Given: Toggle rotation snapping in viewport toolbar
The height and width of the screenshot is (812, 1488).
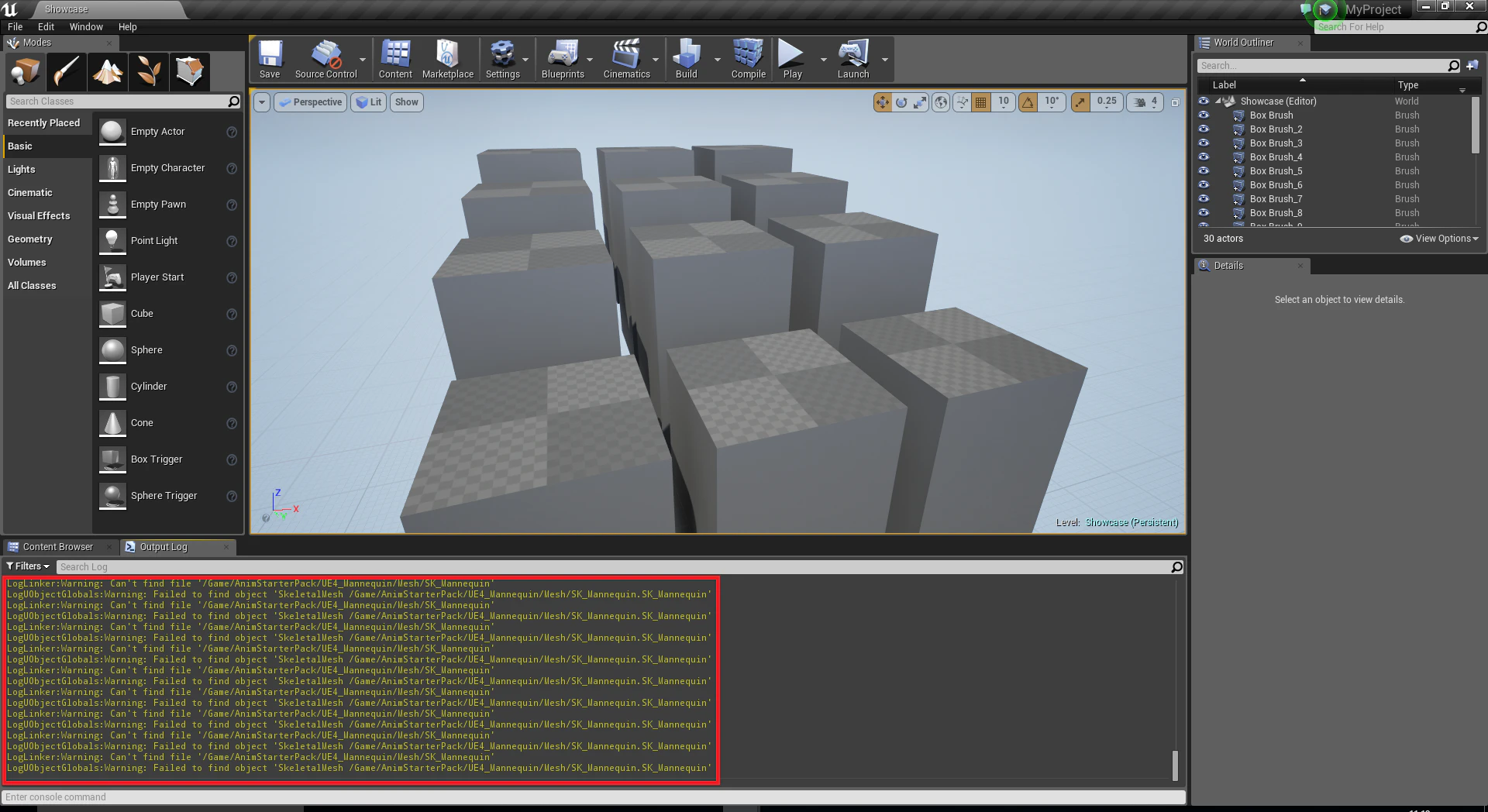Looking at the screenshot, I should point(1028,102).
